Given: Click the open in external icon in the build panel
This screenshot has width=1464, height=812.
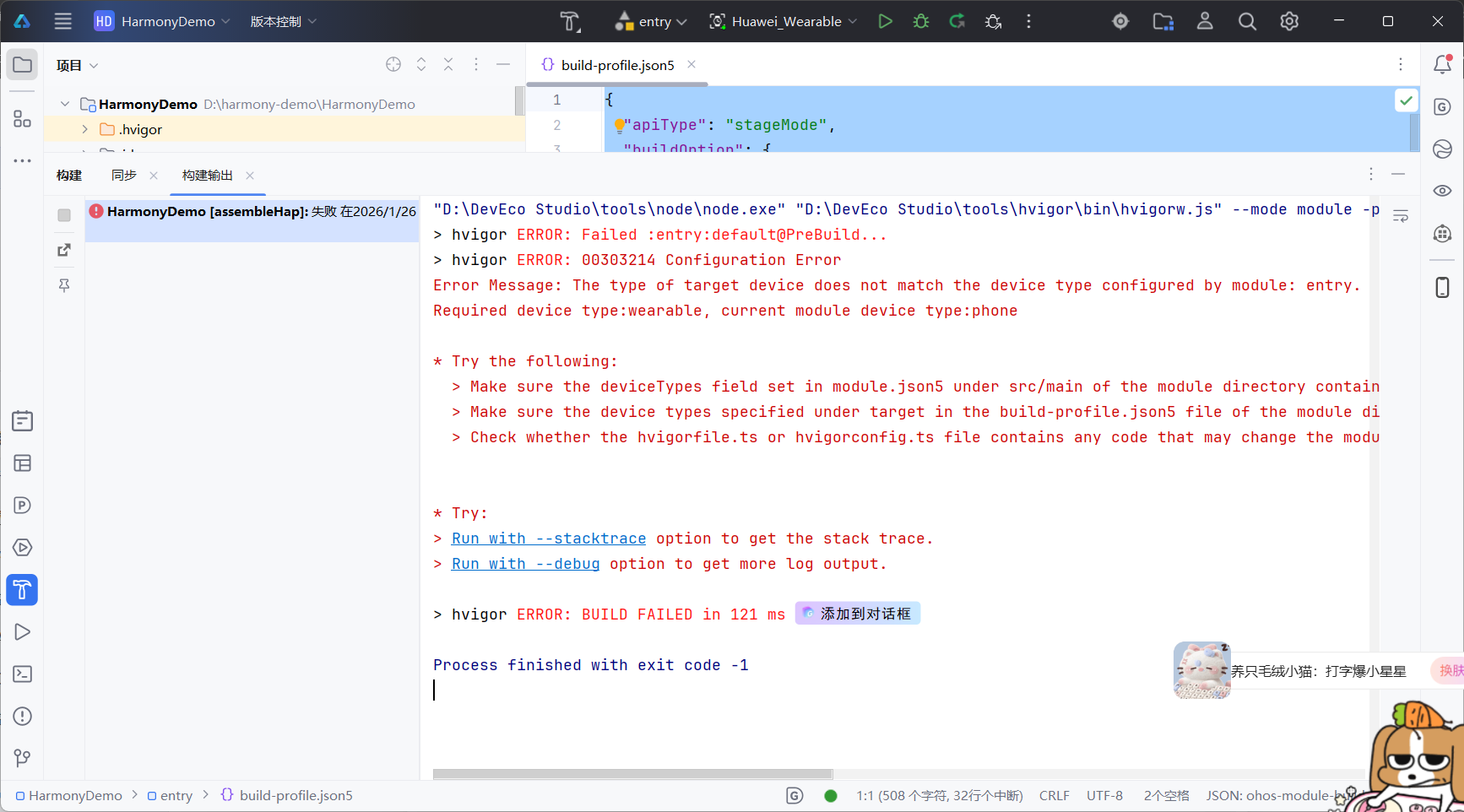Looking at the screenshot, I should (x=64, y=250).
